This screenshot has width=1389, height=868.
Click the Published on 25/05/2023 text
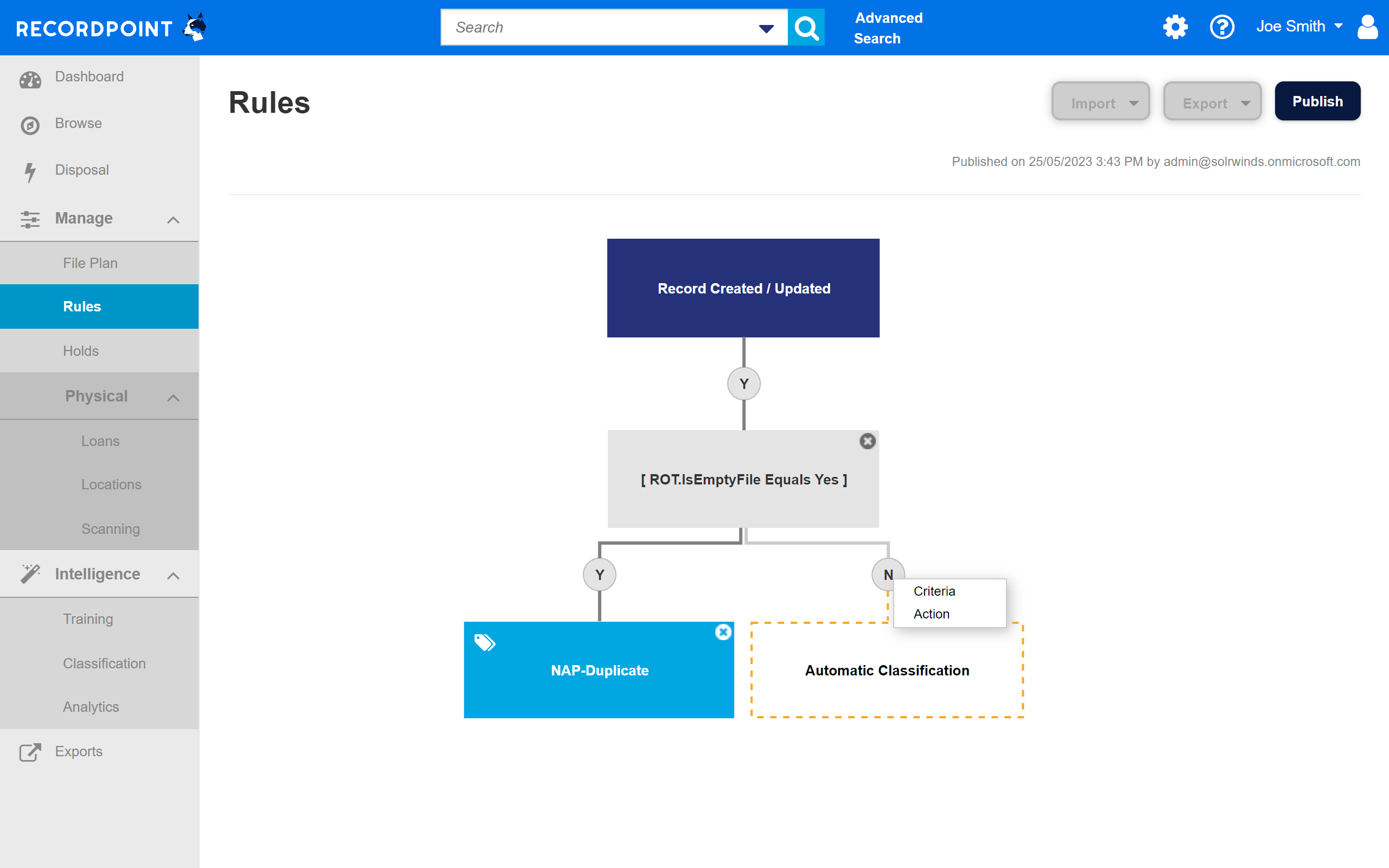(1156, 162)
